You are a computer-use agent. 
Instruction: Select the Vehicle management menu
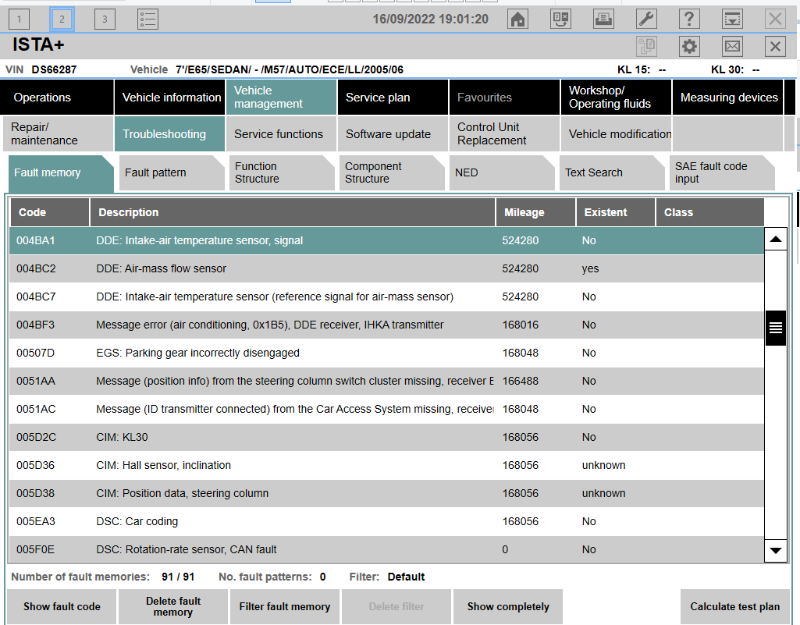coord(281,97)
